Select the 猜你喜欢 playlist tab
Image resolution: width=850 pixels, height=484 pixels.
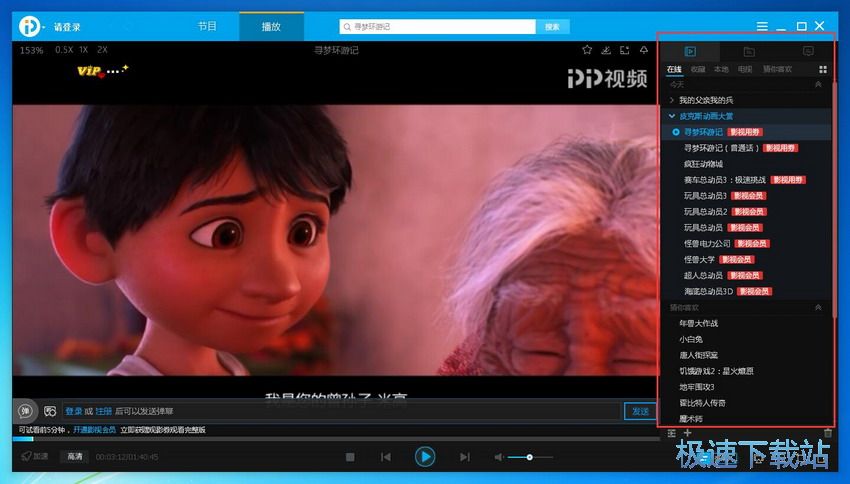[777, 69]
